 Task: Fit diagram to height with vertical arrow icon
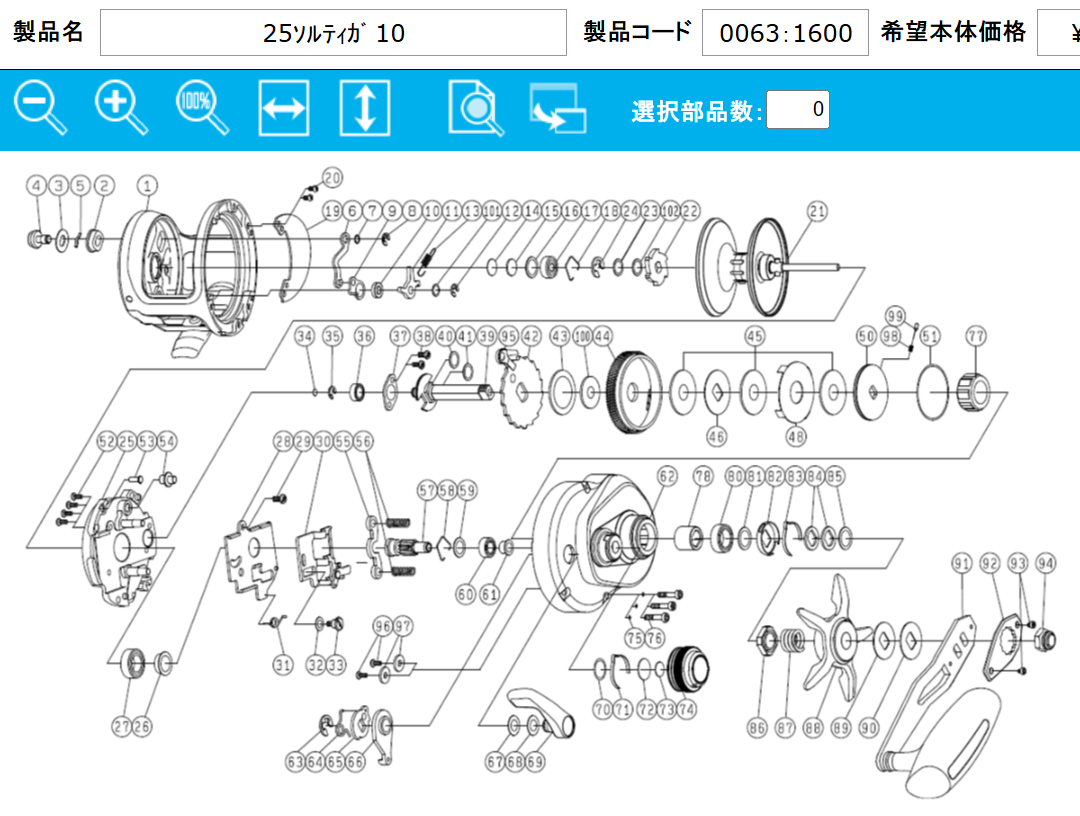pyautogui.click(x=364, y=109)
